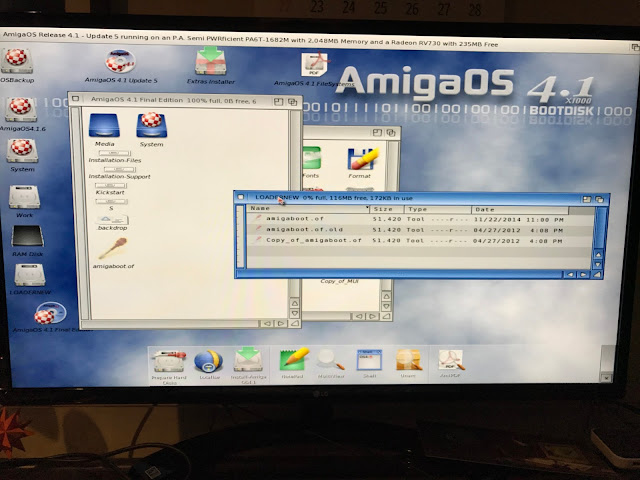The width and height of the screenshot is (640, 480).
Task: Select the RAM Disk icon
Action: 27,236
